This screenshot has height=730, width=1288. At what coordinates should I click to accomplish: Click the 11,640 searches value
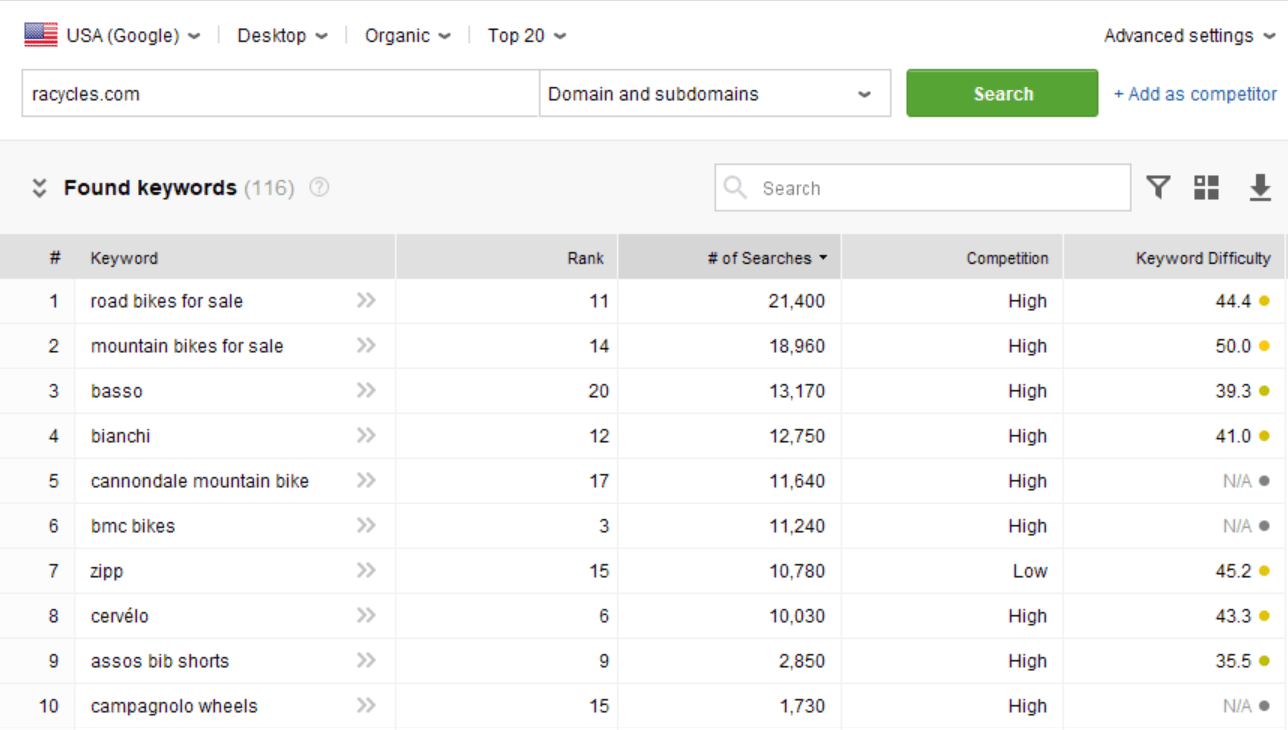coord(797,481)
